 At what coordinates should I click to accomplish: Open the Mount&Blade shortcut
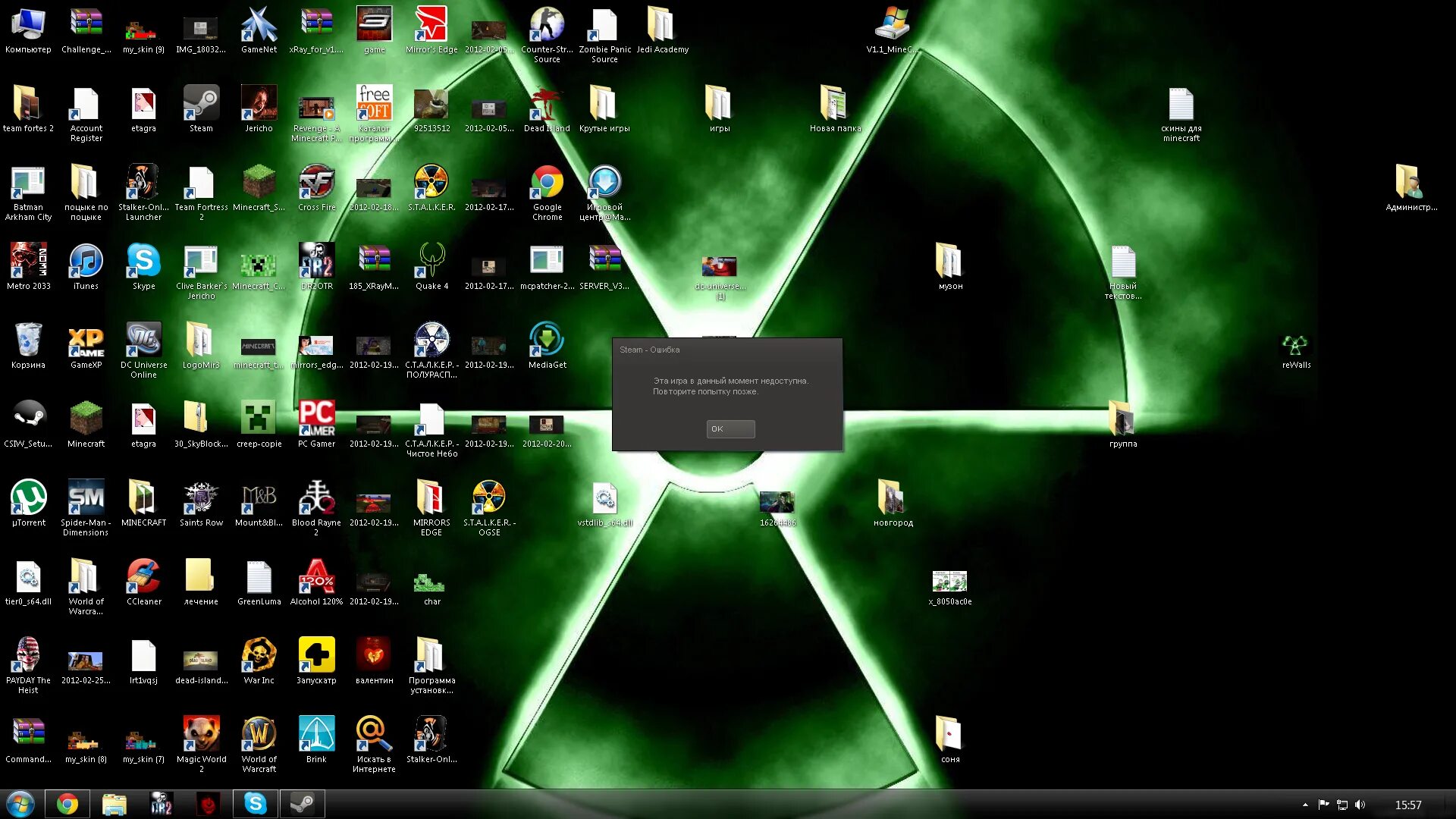[259, 497]
